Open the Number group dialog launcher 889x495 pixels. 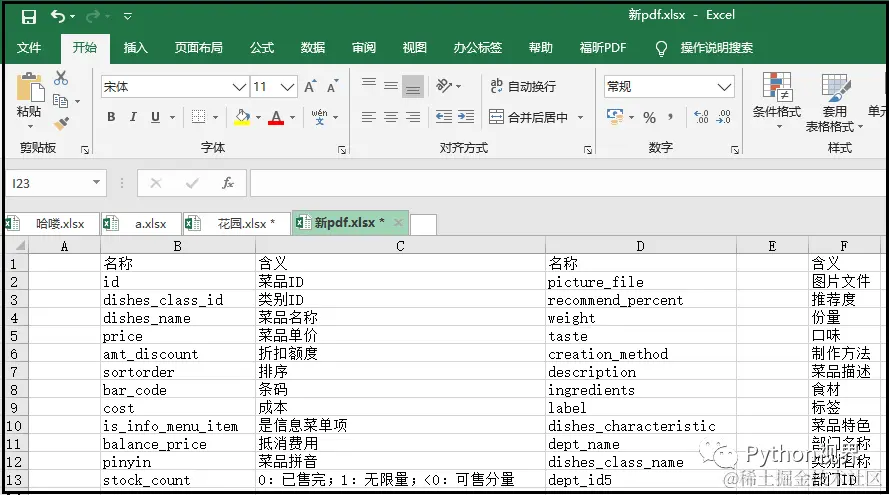735,150
